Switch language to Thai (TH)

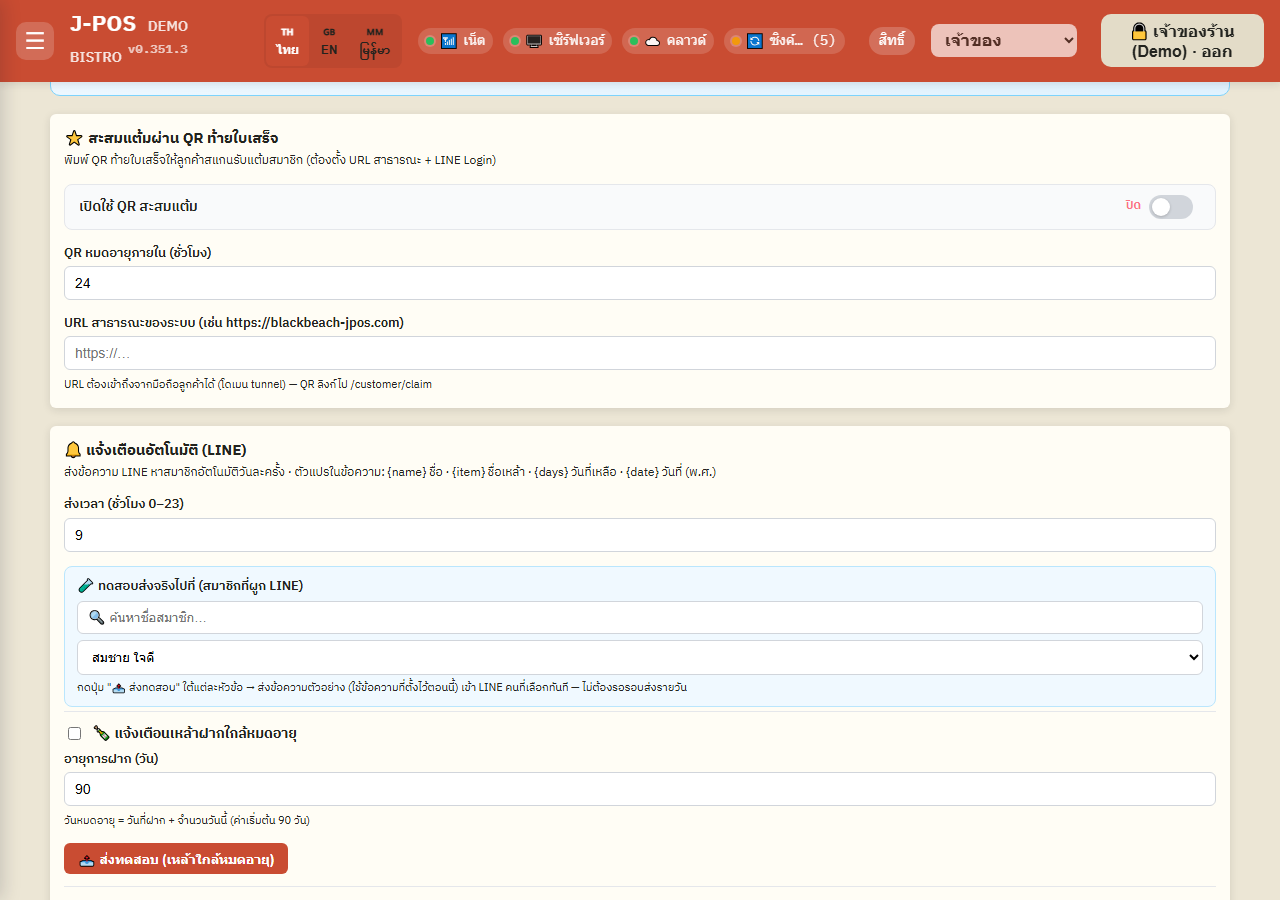[288, 41]
